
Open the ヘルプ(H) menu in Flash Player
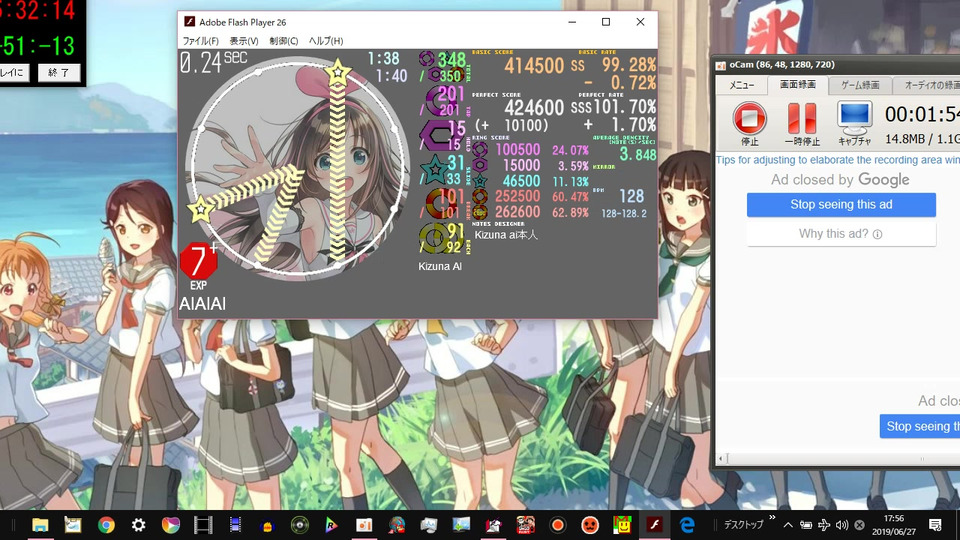(326, 41)
